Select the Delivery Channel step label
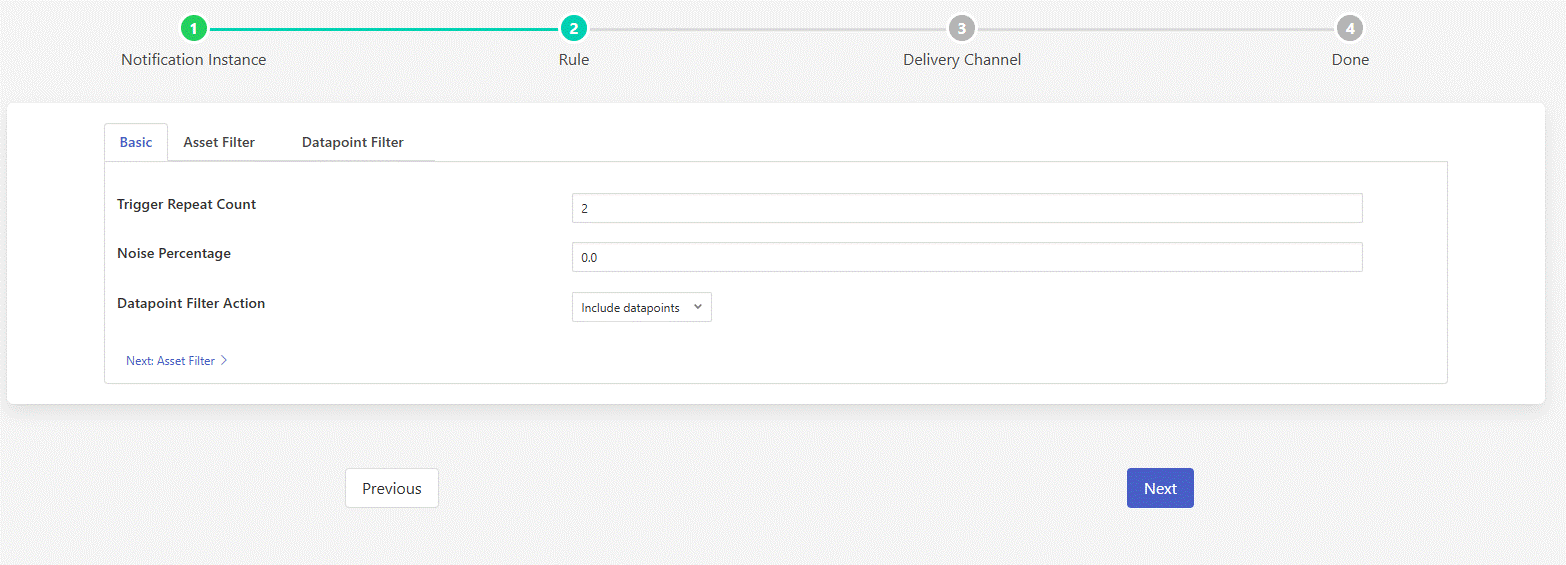The width and height of the screenshot is (1566, 565). 961,60
